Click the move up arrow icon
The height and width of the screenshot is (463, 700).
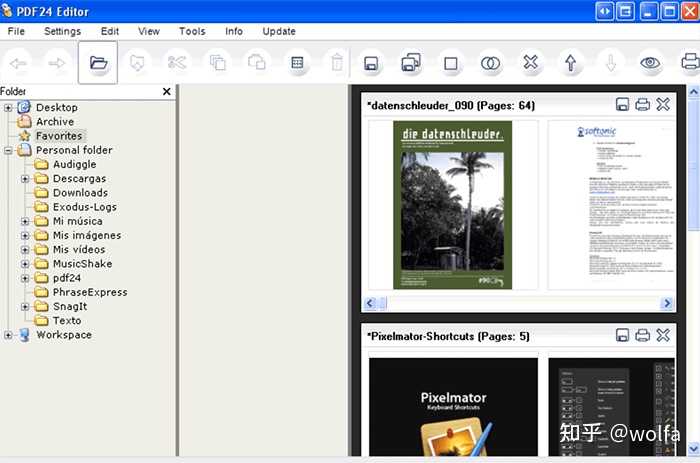(x=570, y=63)
